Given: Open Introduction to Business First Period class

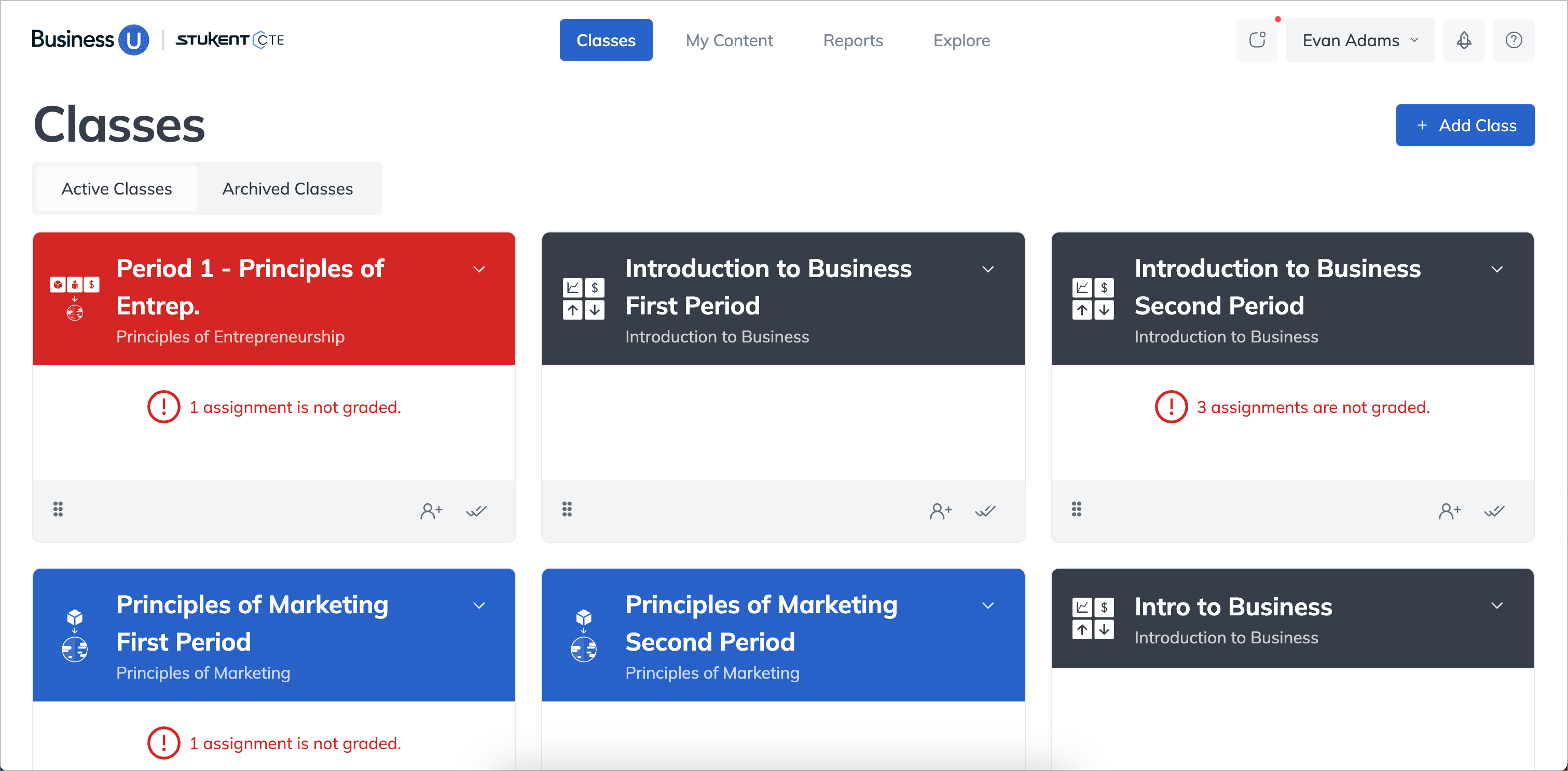Looking at the screenshot, I should [x=768, y=286].
